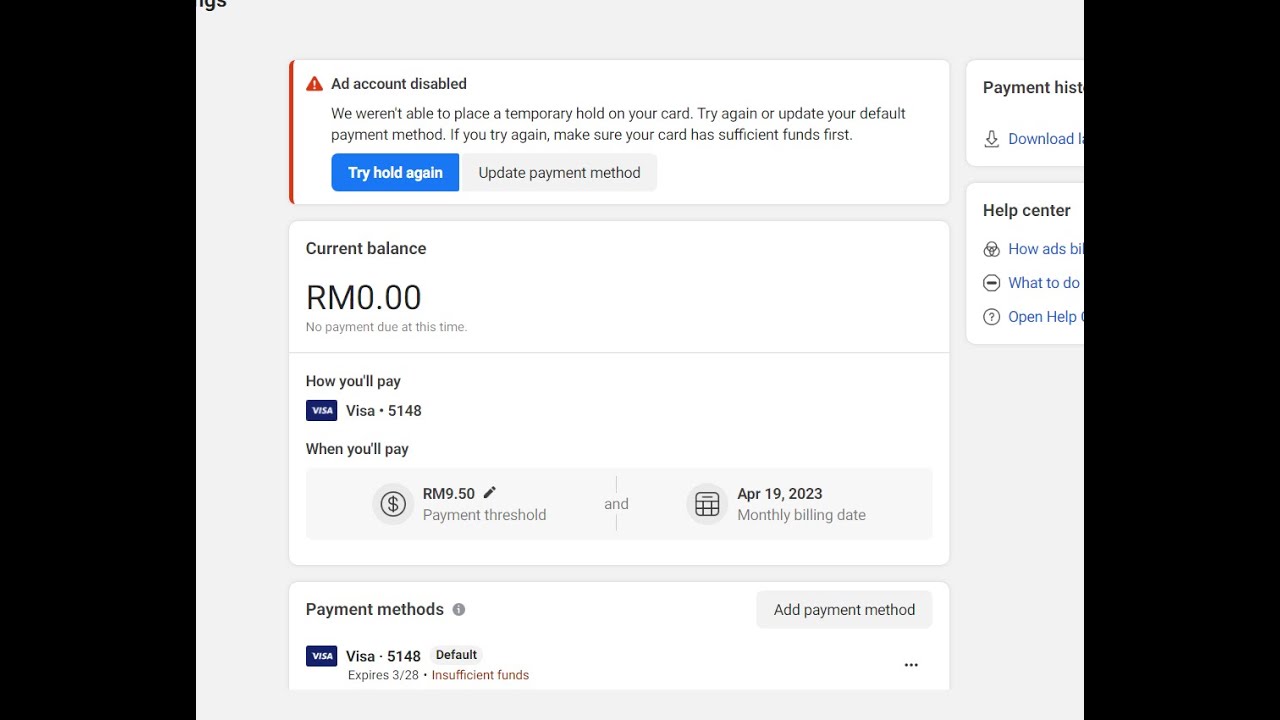This screenshot has height=720, width=1280.
Task: Click the red warning triangle icon
Action: coord(314,84)
